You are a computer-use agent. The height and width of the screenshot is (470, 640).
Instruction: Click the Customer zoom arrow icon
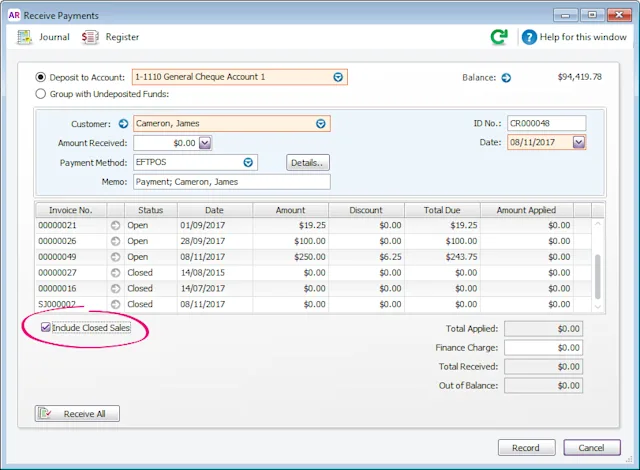pyautogui.click(x=123, y=124)
